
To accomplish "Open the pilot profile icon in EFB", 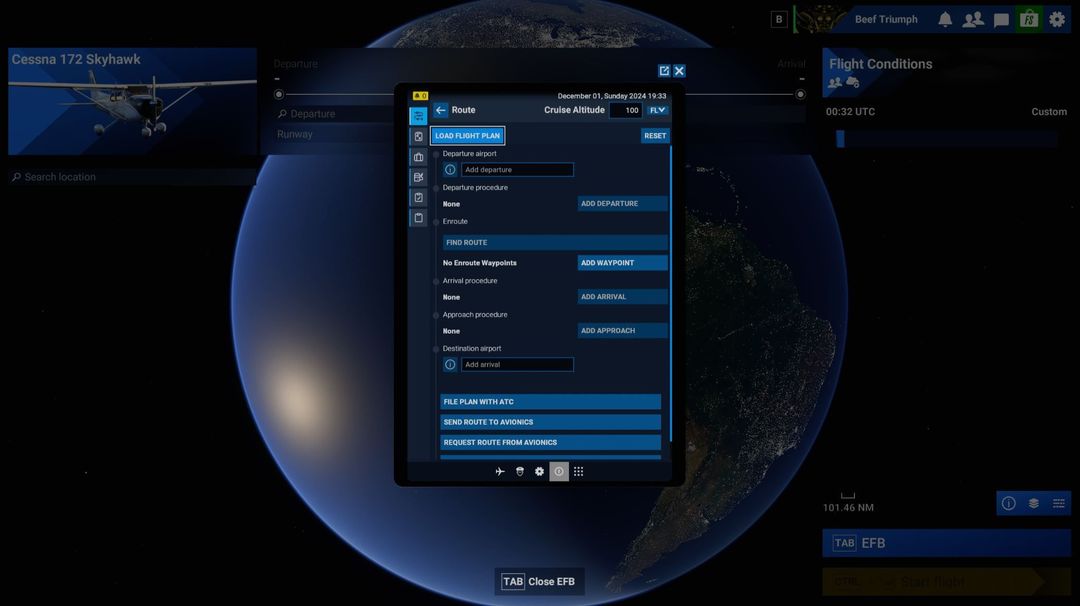I will 520,472.
